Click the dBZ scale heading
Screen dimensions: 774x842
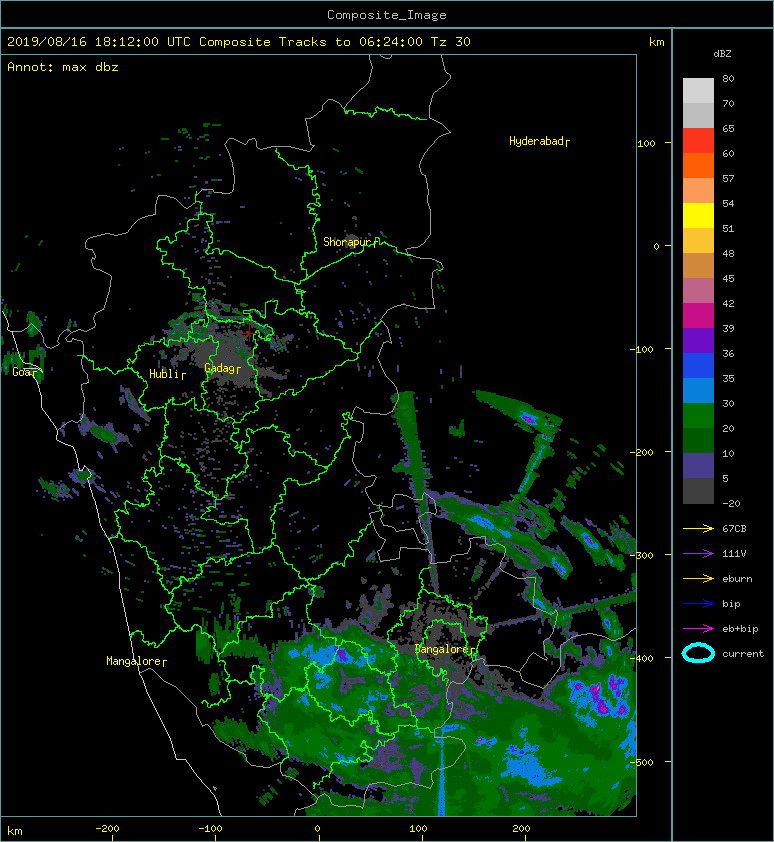click(x=722, y=54)
